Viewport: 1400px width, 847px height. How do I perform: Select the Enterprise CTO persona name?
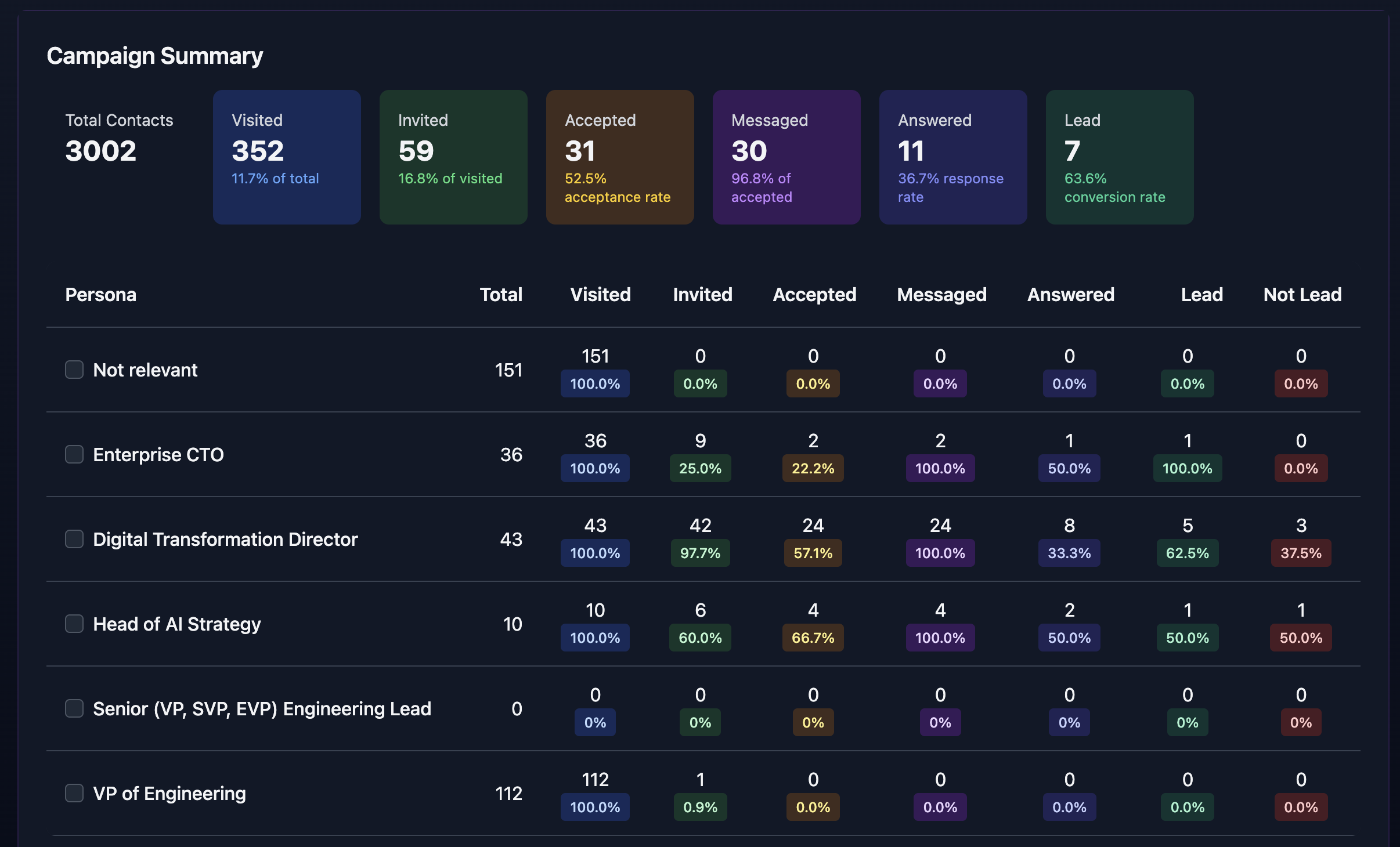158,454
